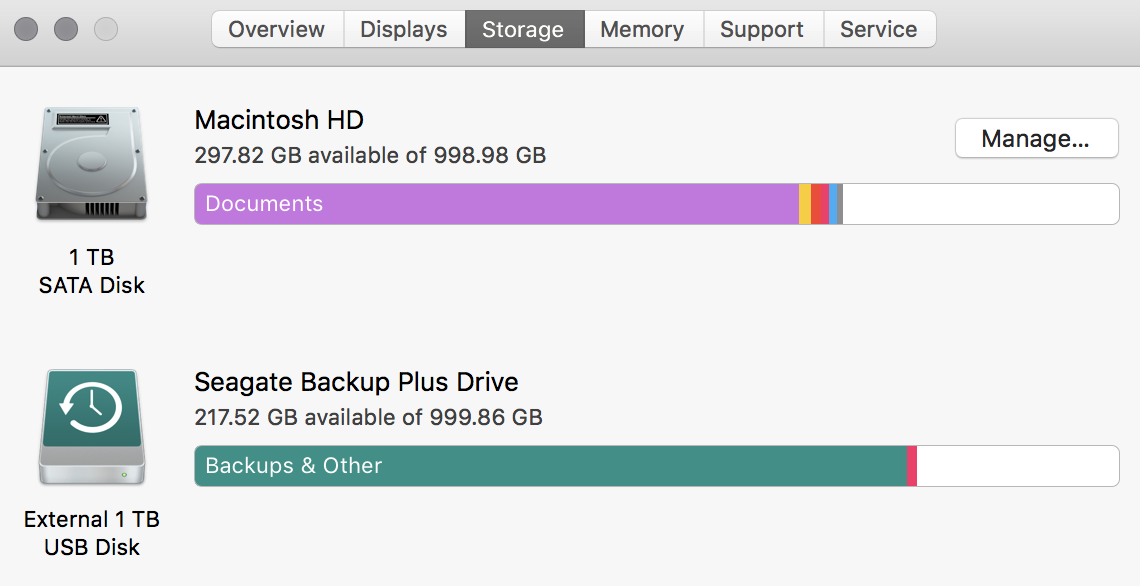Image resolution: width=1140 pixels, height=586 pixels.
Task: Click the free space in Macintosh HD bar
Action: pos(981,204)
